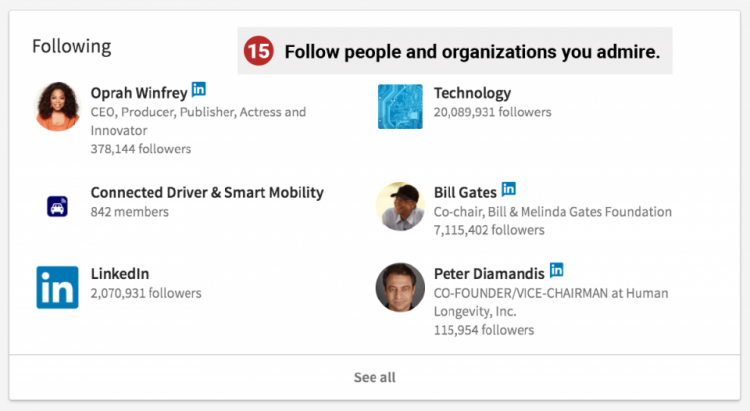Click the LinkedIn company logo
The height and width of the screenshot is (411, 750).
click(x=57, y=287)
